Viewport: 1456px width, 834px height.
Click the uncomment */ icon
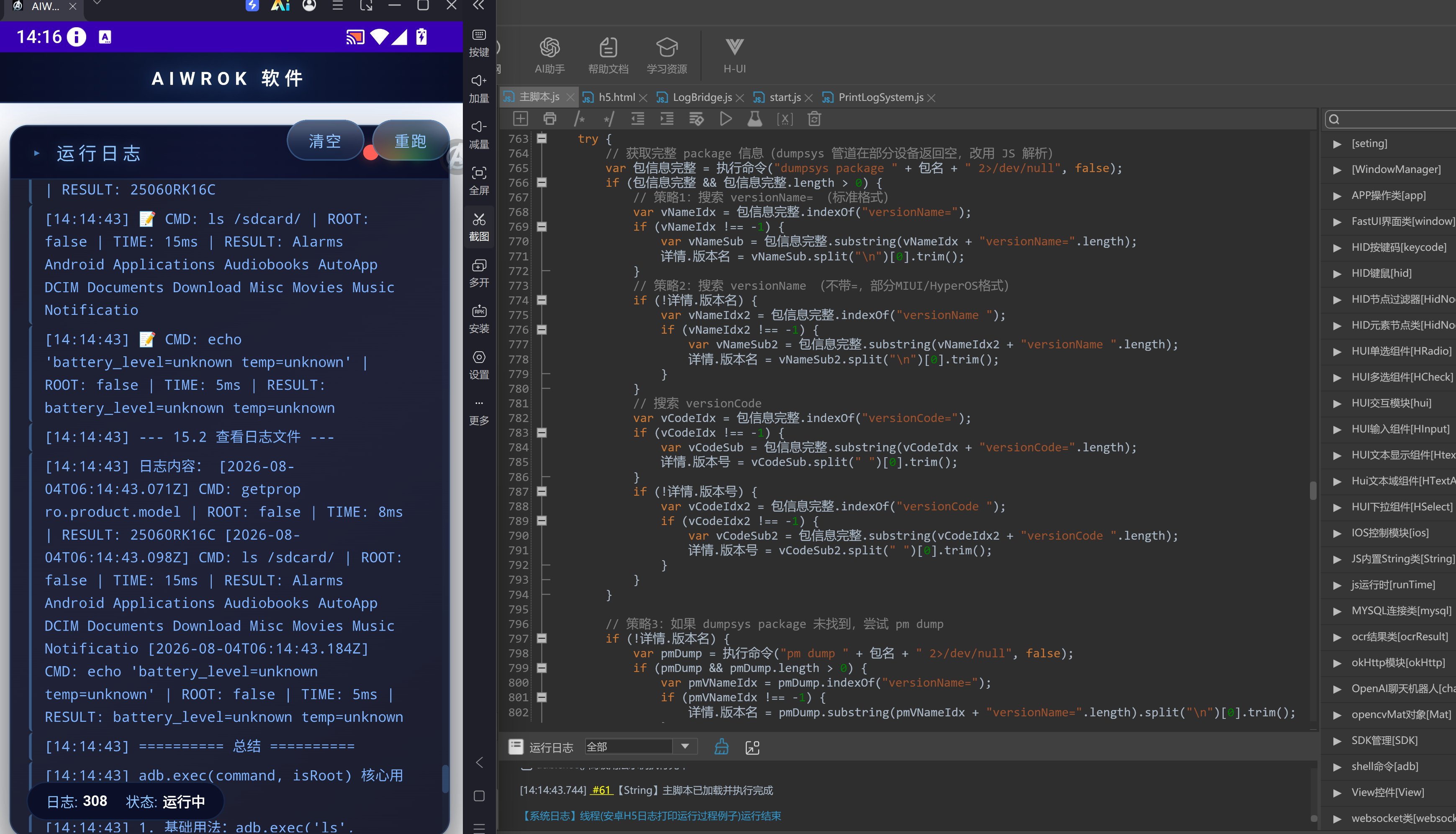609,118
